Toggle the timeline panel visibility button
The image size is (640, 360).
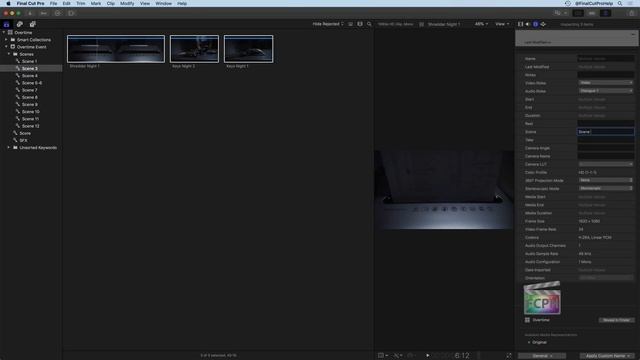[592, 13]
